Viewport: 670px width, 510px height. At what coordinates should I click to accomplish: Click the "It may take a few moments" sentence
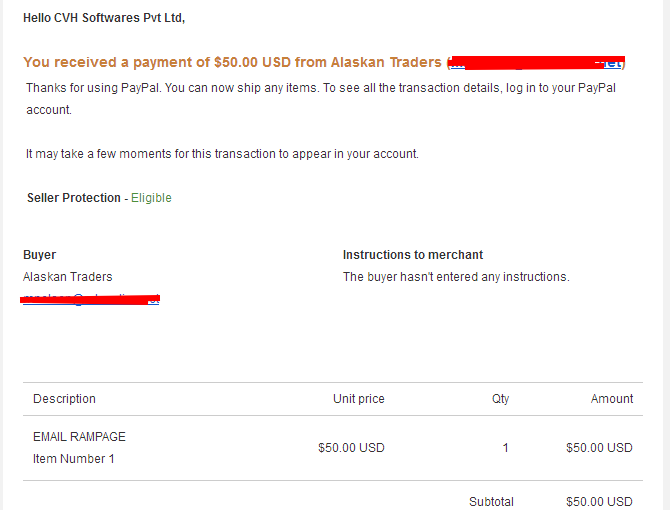pos(222,154)
